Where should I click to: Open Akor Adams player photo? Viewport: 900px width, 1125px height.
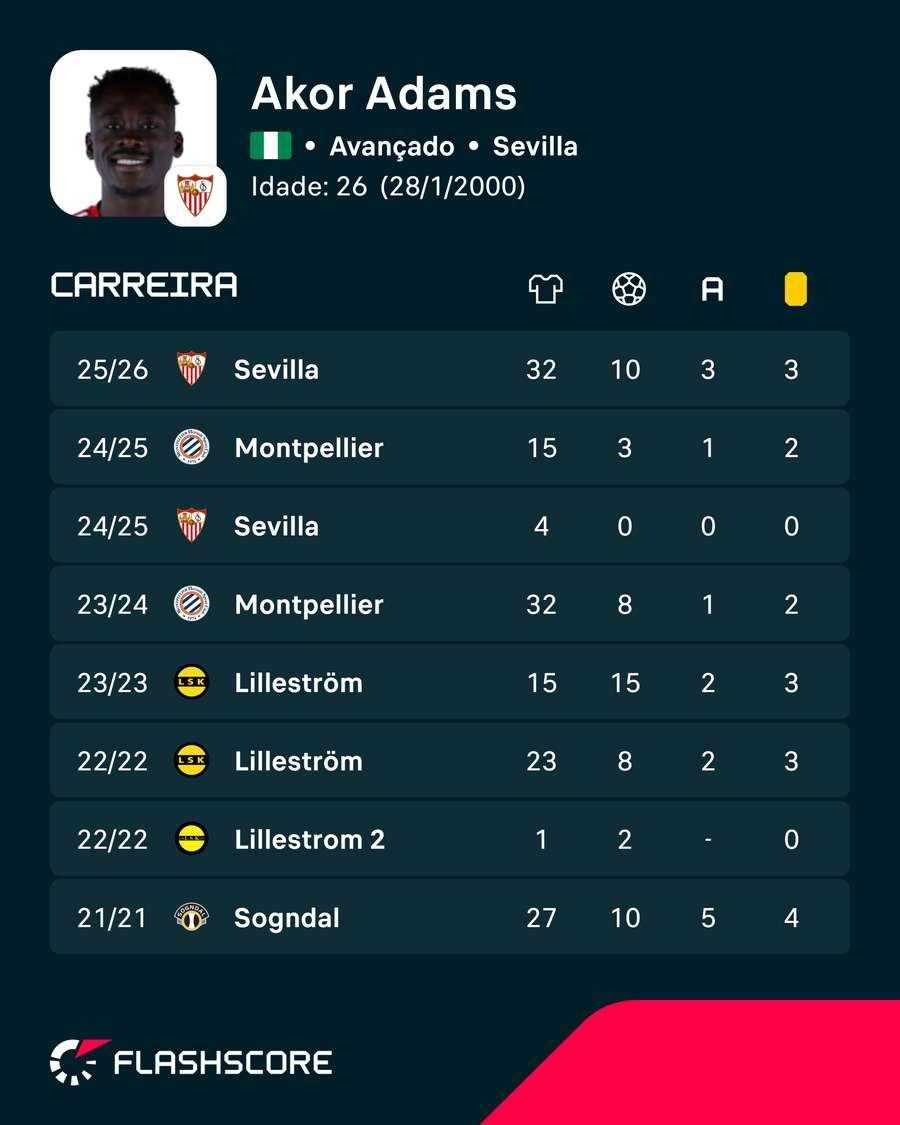(133, 133)
